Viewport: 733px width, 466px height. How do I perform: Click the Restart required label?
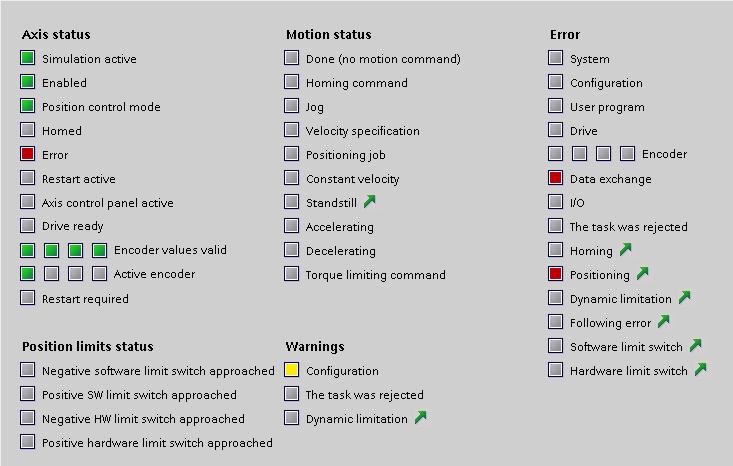coord(85,299)
